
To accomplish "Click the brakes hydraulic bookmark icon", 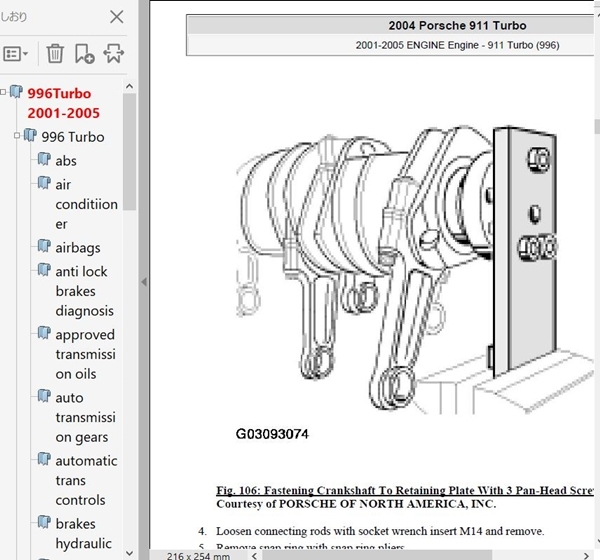I will (x=44, y=522).
